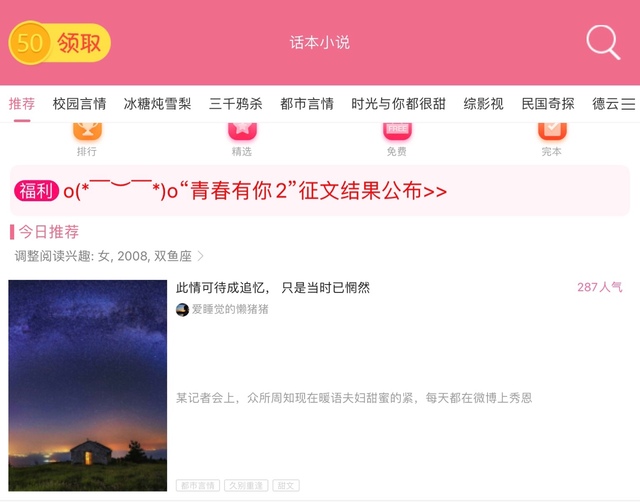Screen dimensions: 640x504
Task: Tap the author avatar 爱睡觉的懒猪猪
Action: coord(182,310)
